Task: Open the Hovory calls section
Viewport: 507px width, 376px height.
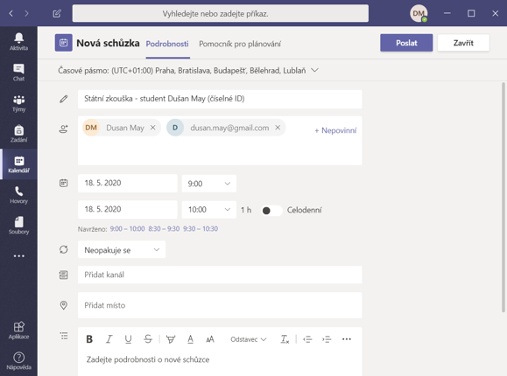Action: [x=19, y=195]
